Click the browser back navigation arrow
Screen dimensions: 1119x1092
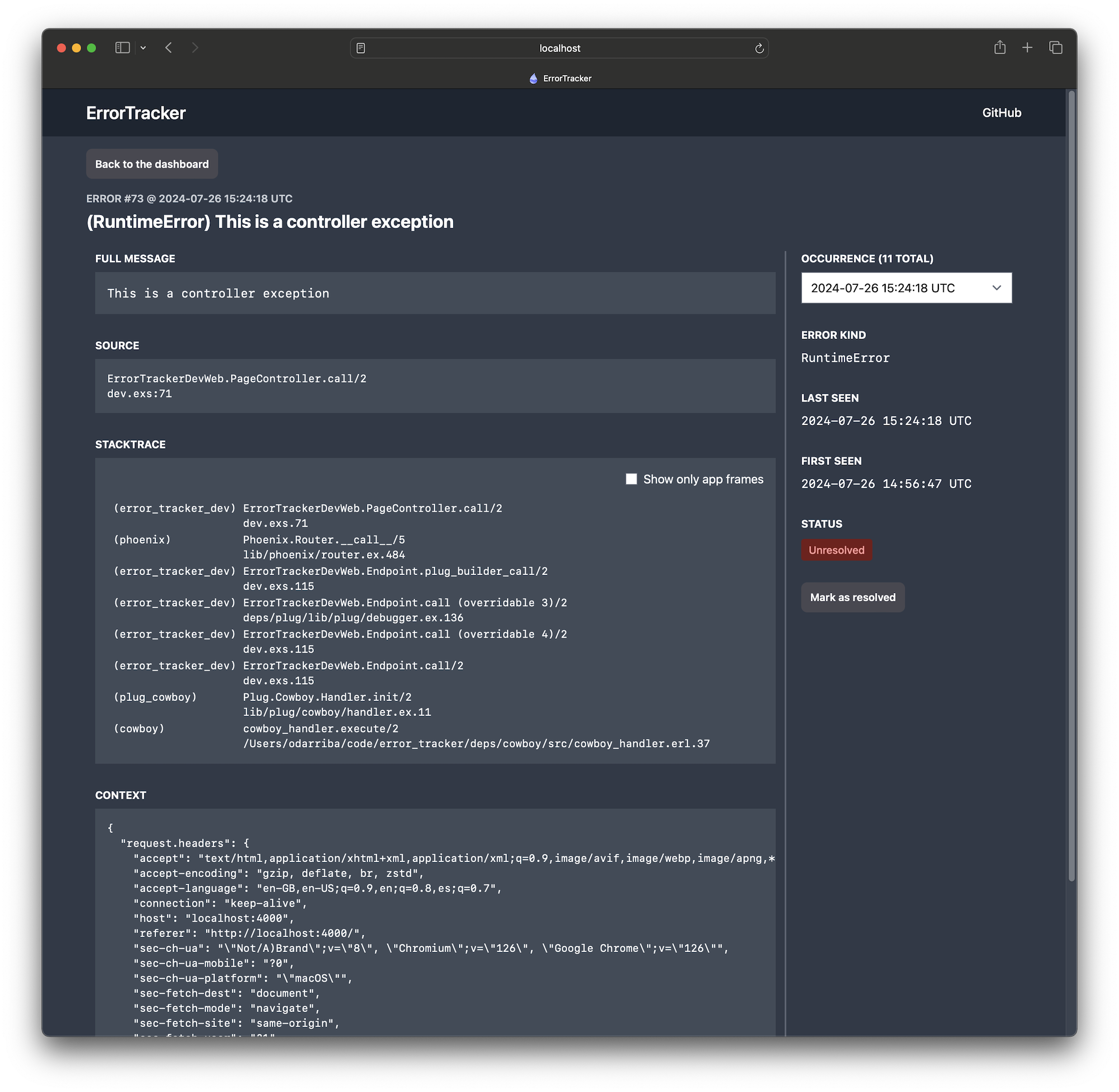tap(168, 47)
